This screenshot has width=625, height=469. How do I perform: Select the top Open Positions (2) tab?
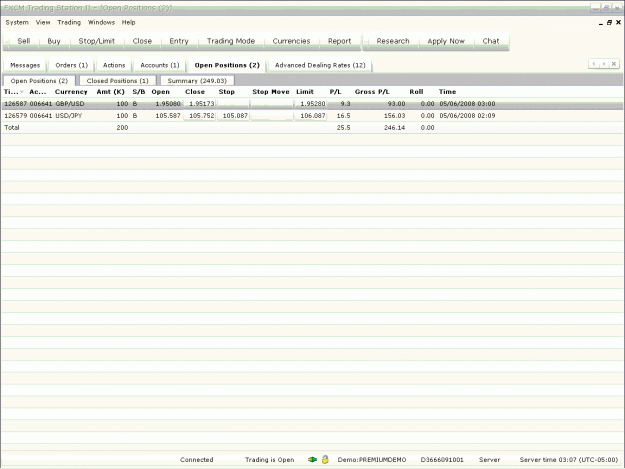tap(227, 65)
